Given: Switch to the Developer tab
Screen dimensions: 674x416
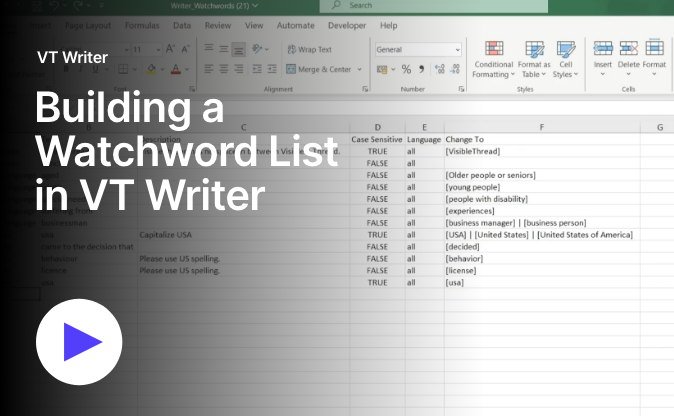Looking at the screenshot, I should 346,25.
